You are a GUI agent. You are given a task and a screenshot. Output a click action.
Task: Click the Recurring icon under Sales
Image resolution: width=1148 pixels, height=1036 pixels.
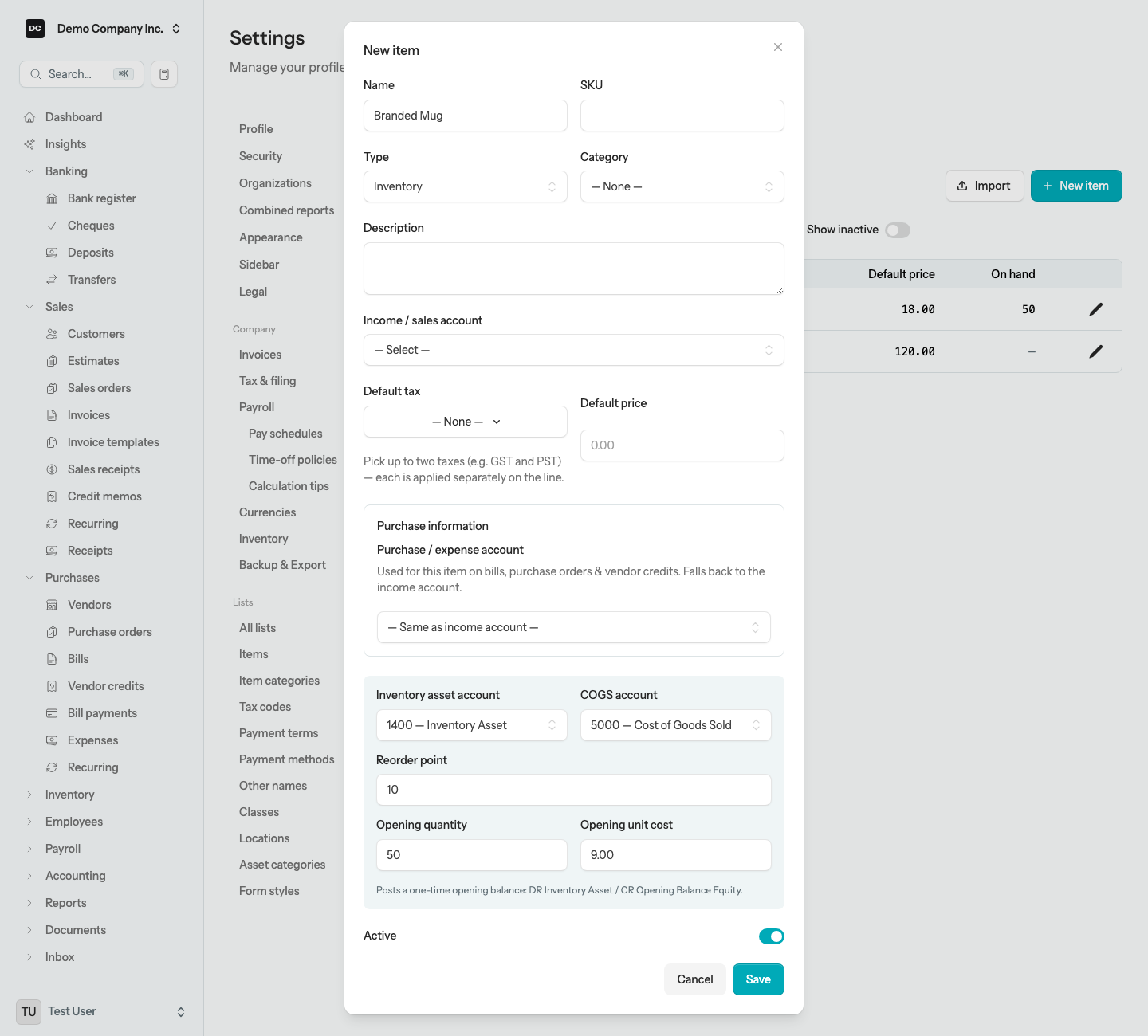coord(52,524)
